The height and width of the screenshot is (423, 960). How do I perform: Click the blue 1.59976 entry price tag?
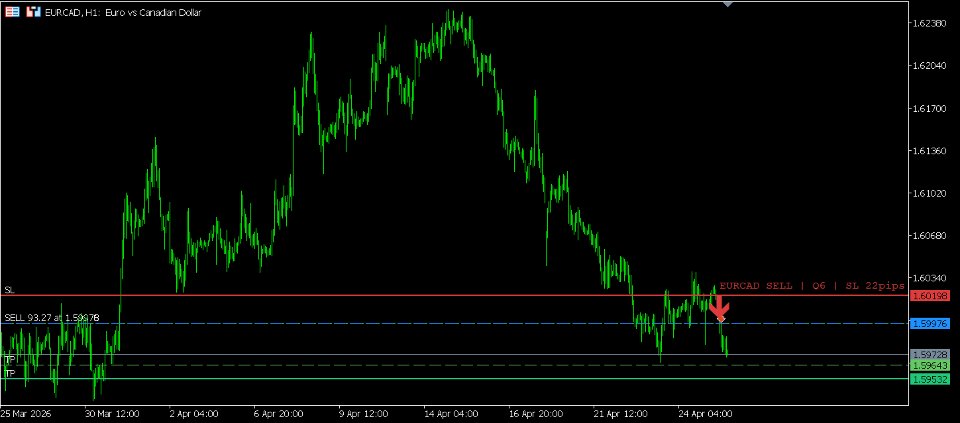tap(930, 323)
